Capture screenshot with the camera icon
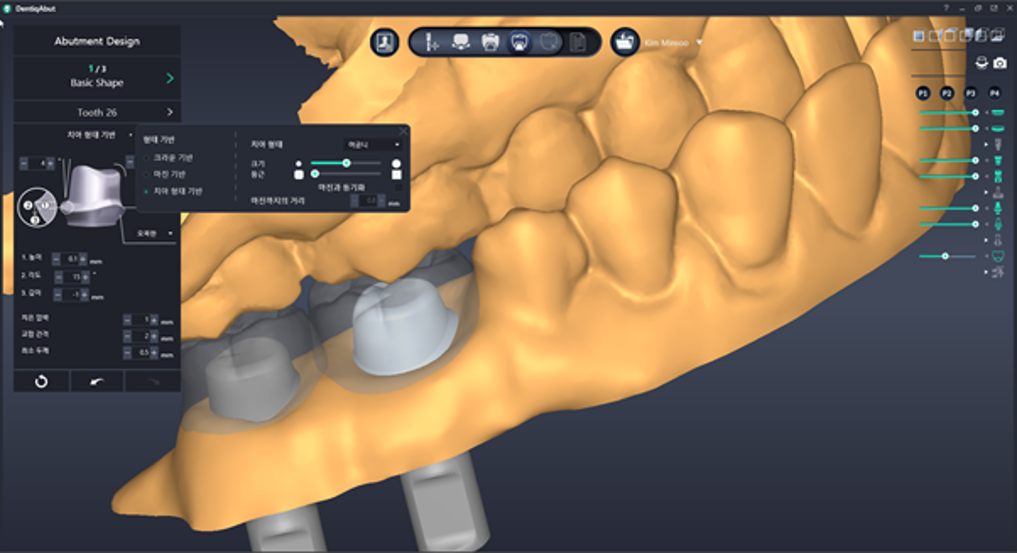 999,63
